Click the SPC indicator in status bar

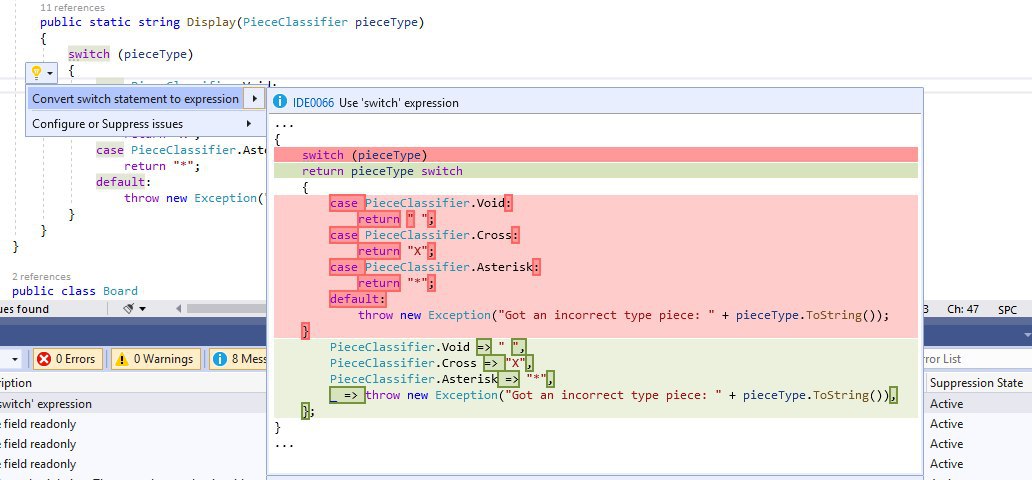pyautogui.click(x=1007, y=309)
